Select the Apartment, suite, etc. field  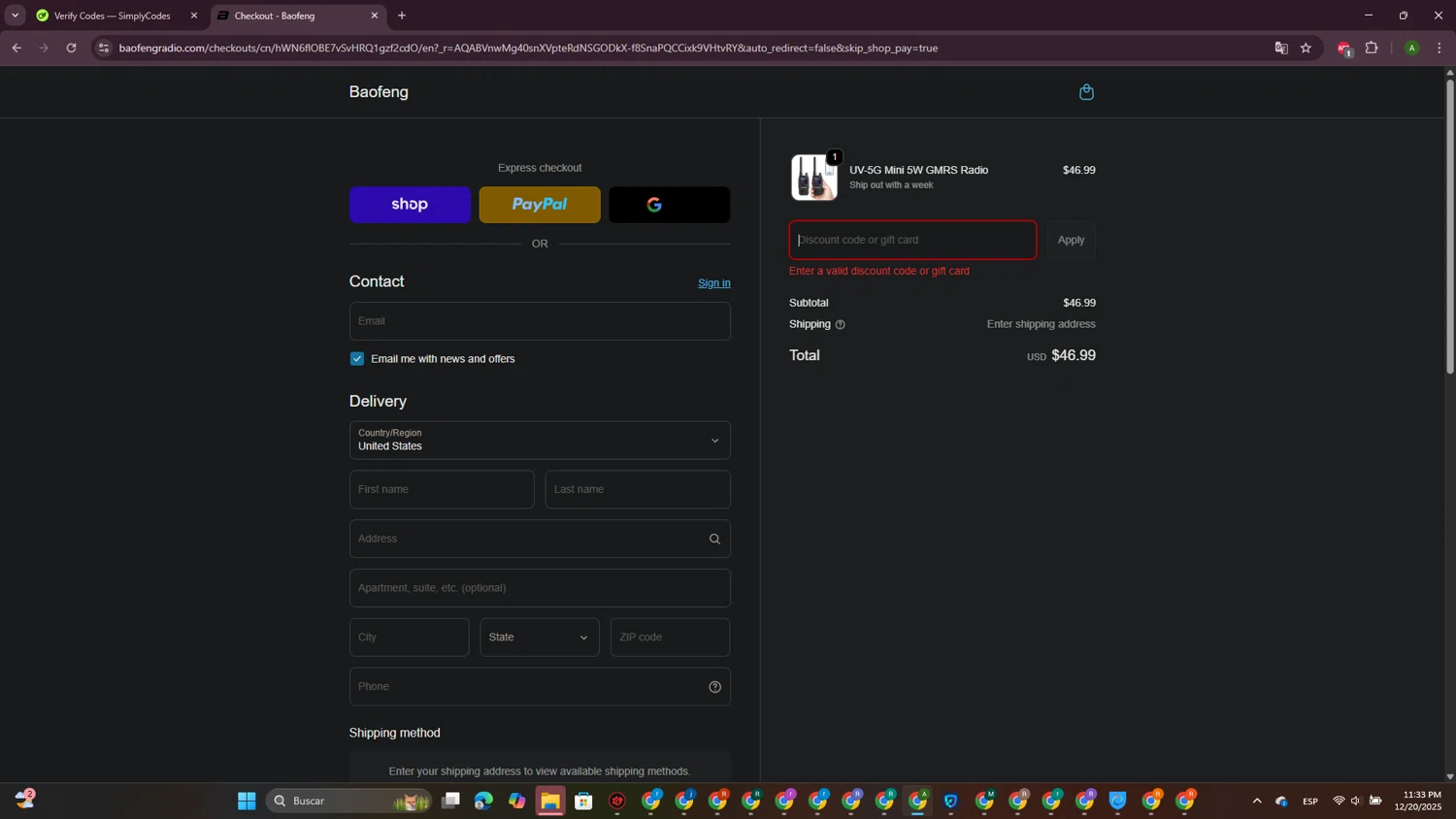tap(540, 588)
